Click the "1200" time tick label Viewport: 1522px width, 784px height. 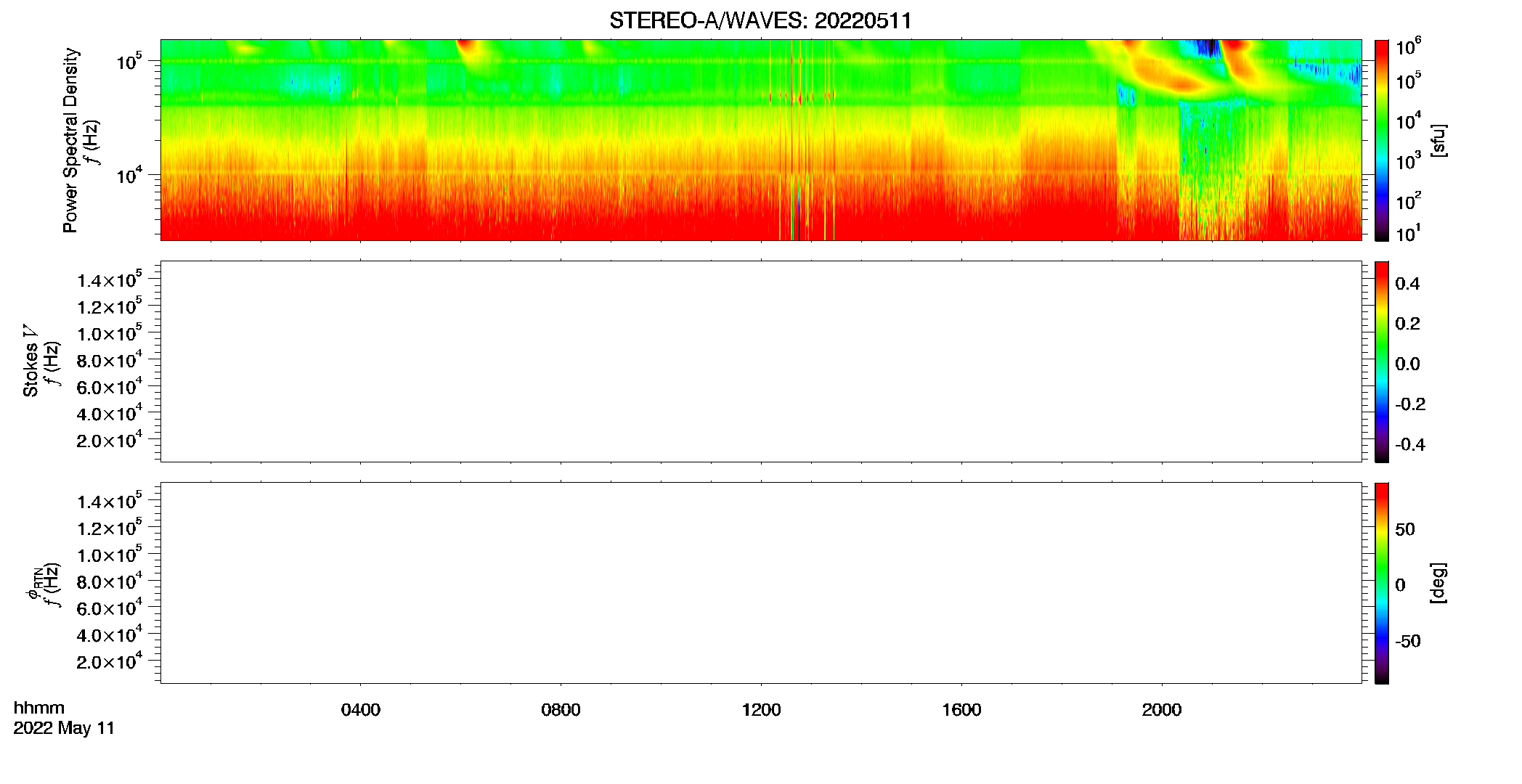(x=761, y=710)
